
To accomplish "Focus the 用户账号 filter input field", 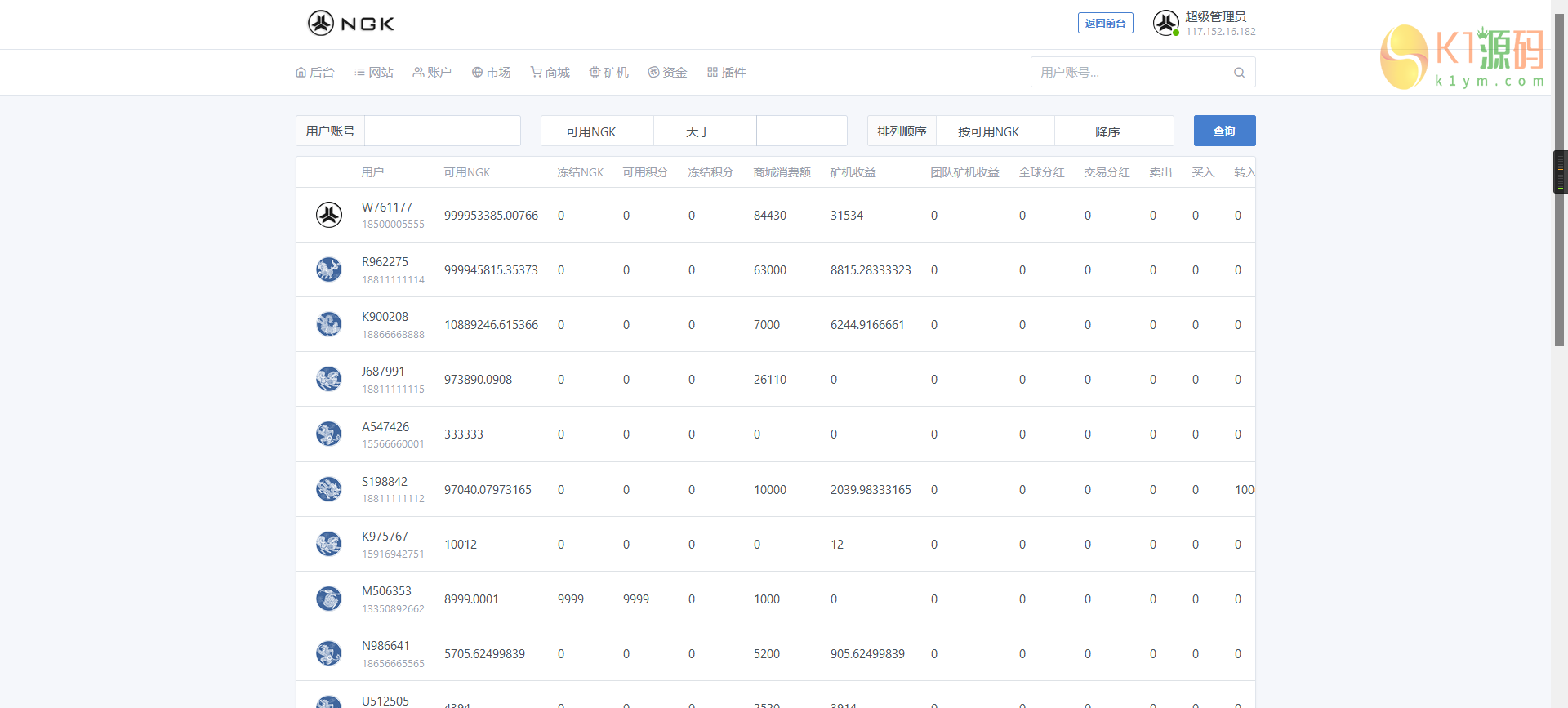I will 442,131.
